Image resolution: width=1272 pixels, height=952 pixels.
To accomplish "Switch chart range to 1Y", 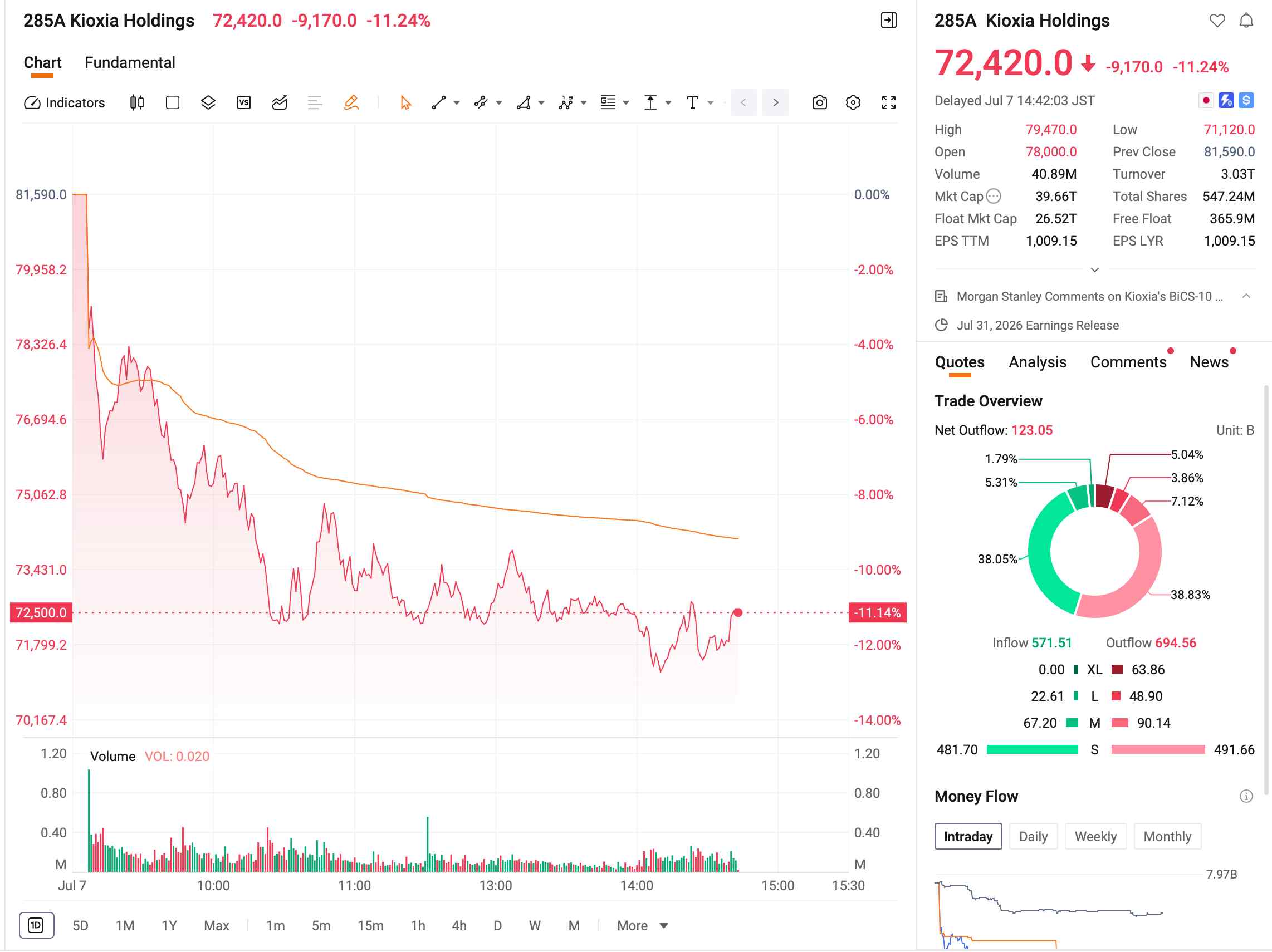I will coord(169,925).
